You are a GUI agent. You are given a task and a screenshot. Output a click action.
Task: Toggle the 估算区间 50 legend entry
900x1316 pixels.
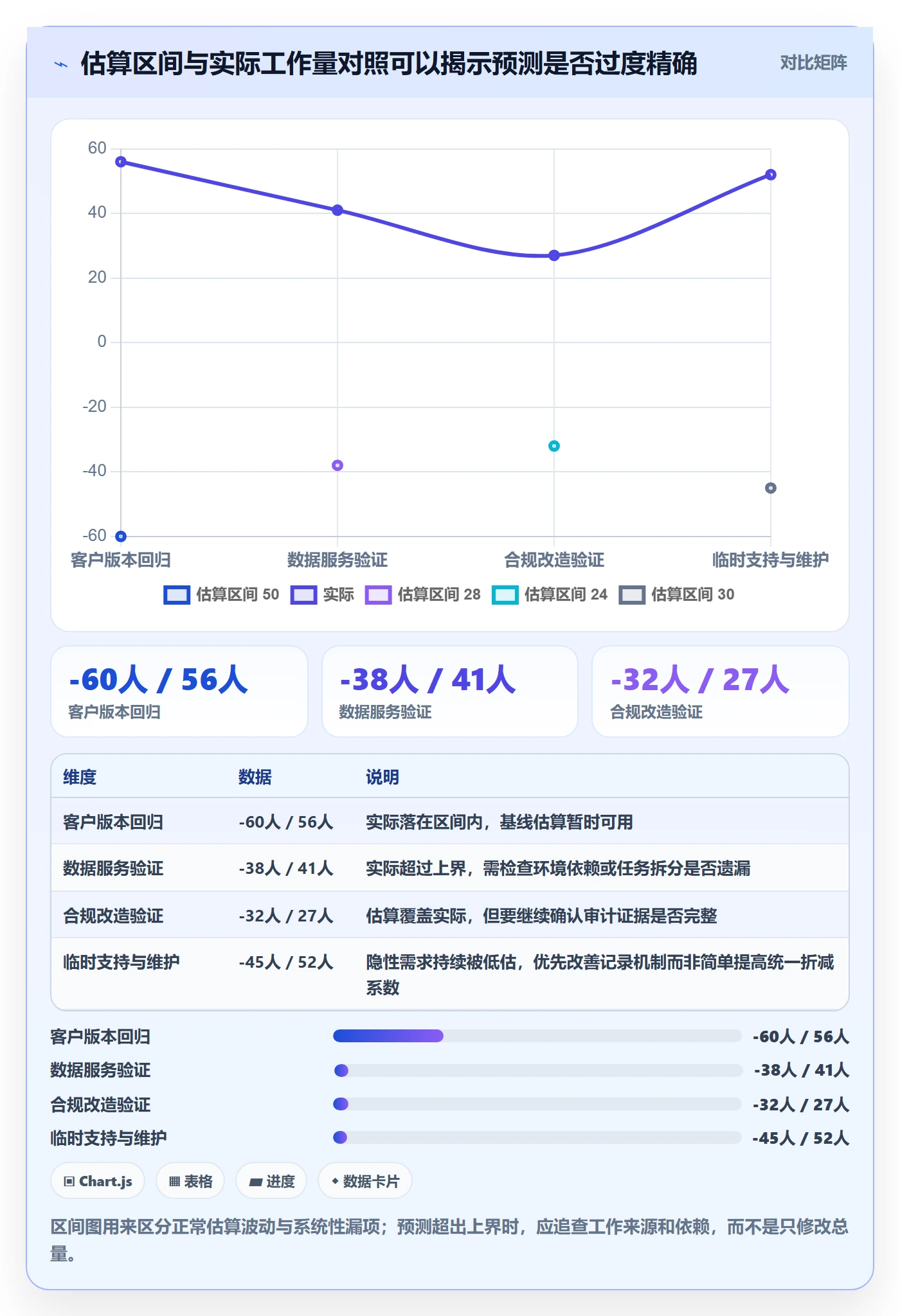click(222, 594)
